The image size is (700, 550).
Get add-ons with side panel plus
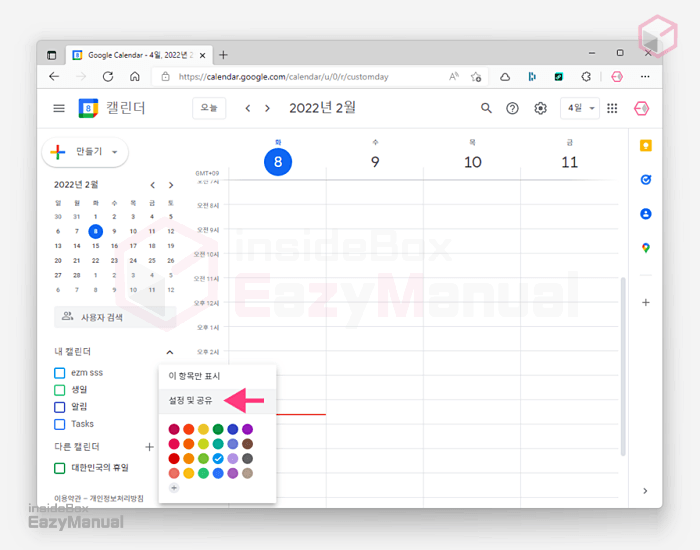(x=646, y=303)
